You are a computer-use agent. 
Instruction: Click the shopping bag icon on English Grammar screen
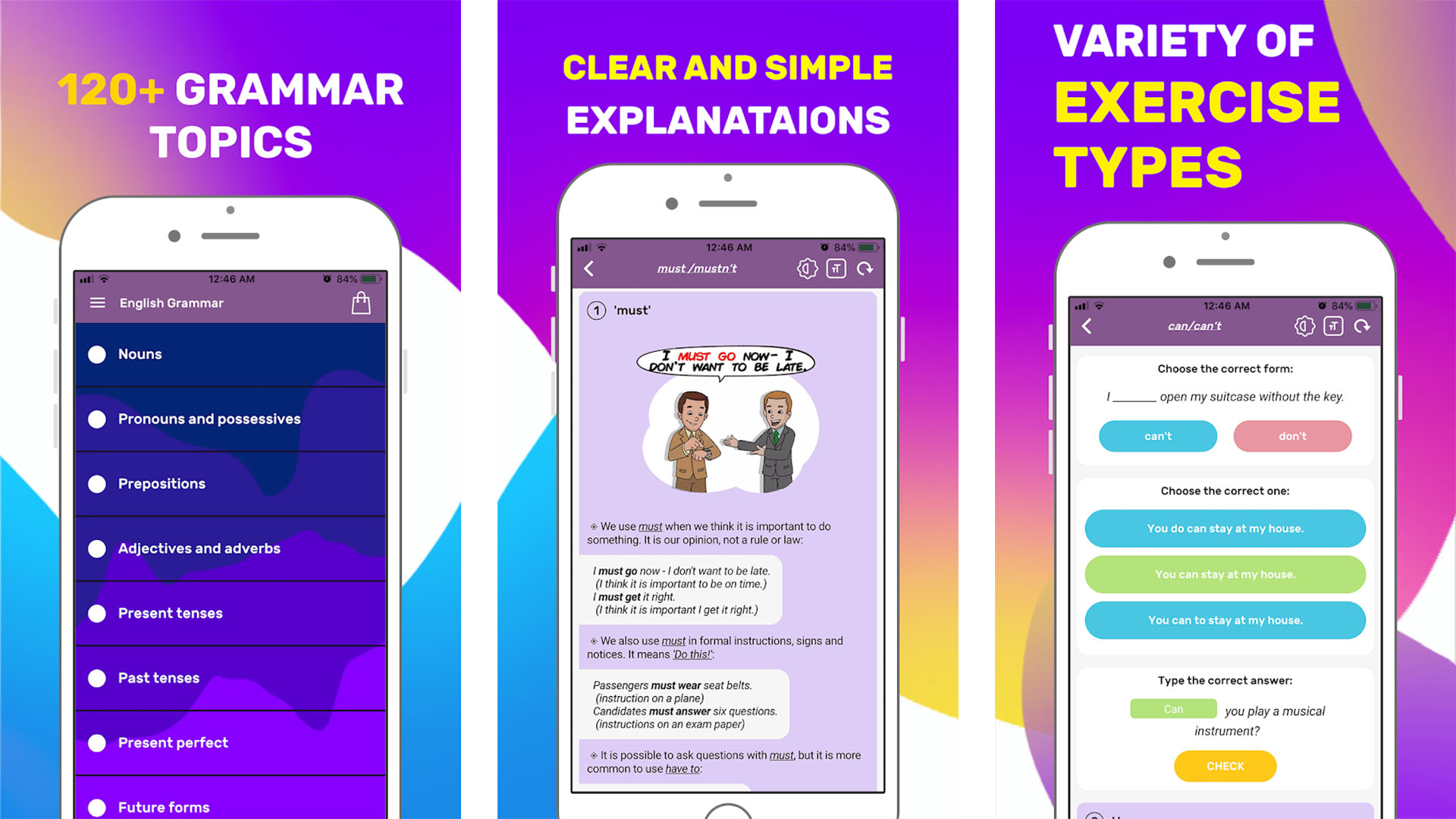pyautogui.click(x=362, y=303)
